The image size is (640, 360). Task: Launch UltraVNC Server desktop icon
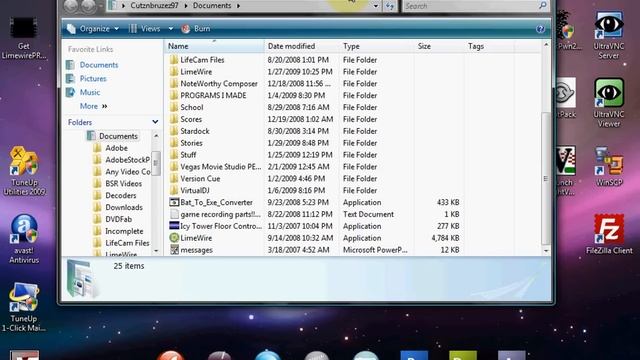609,36
